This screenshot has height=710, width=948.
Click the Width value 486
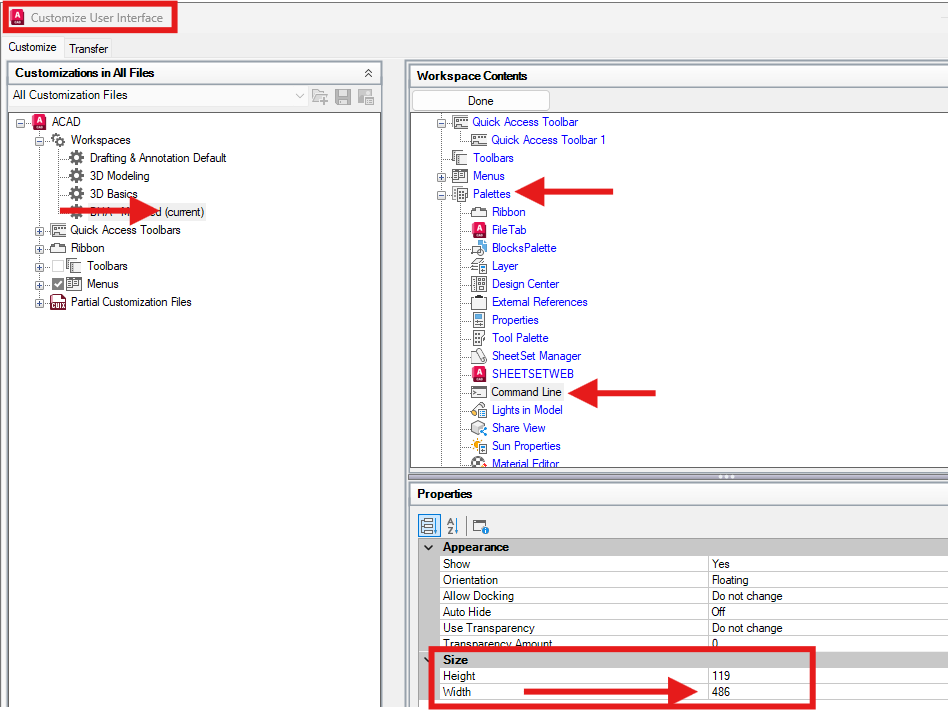721,692
